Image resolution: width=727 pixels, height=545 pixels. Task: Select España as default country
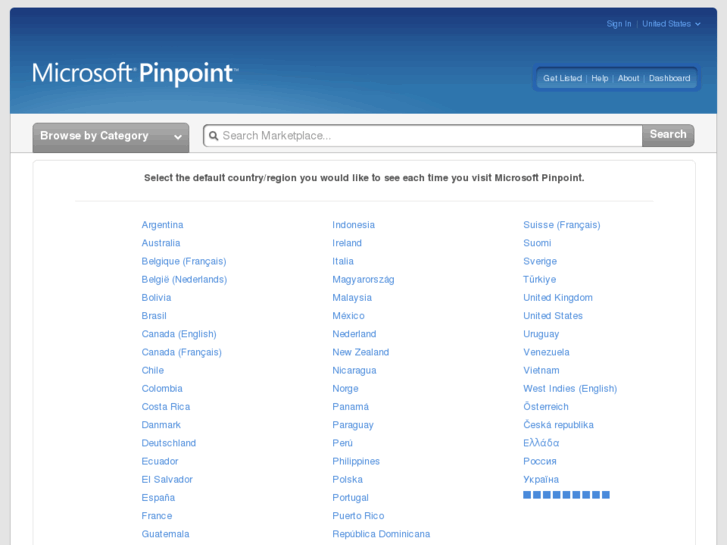(158, 498)
